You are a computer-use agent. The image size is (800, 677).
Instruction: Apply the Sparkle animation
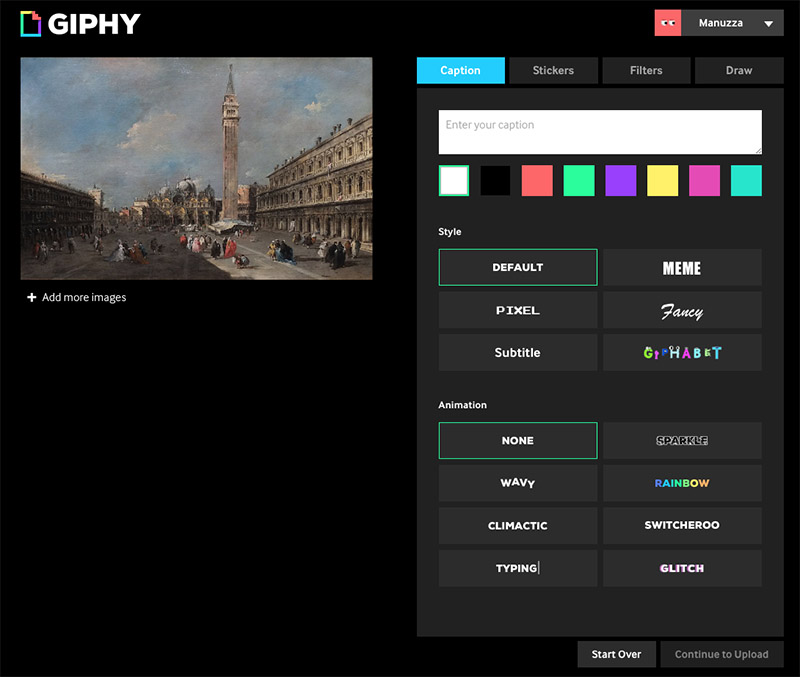tap(682, 441)
